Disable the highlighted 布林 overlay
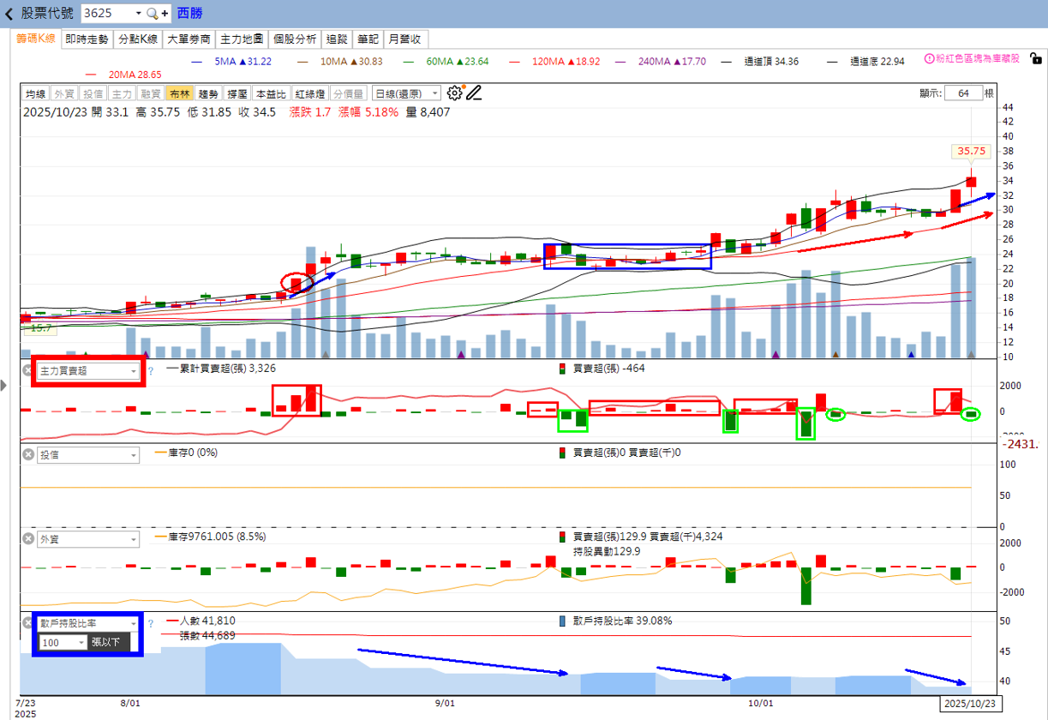This screenshot has width=1048, height=720. (x=179, y=94)
